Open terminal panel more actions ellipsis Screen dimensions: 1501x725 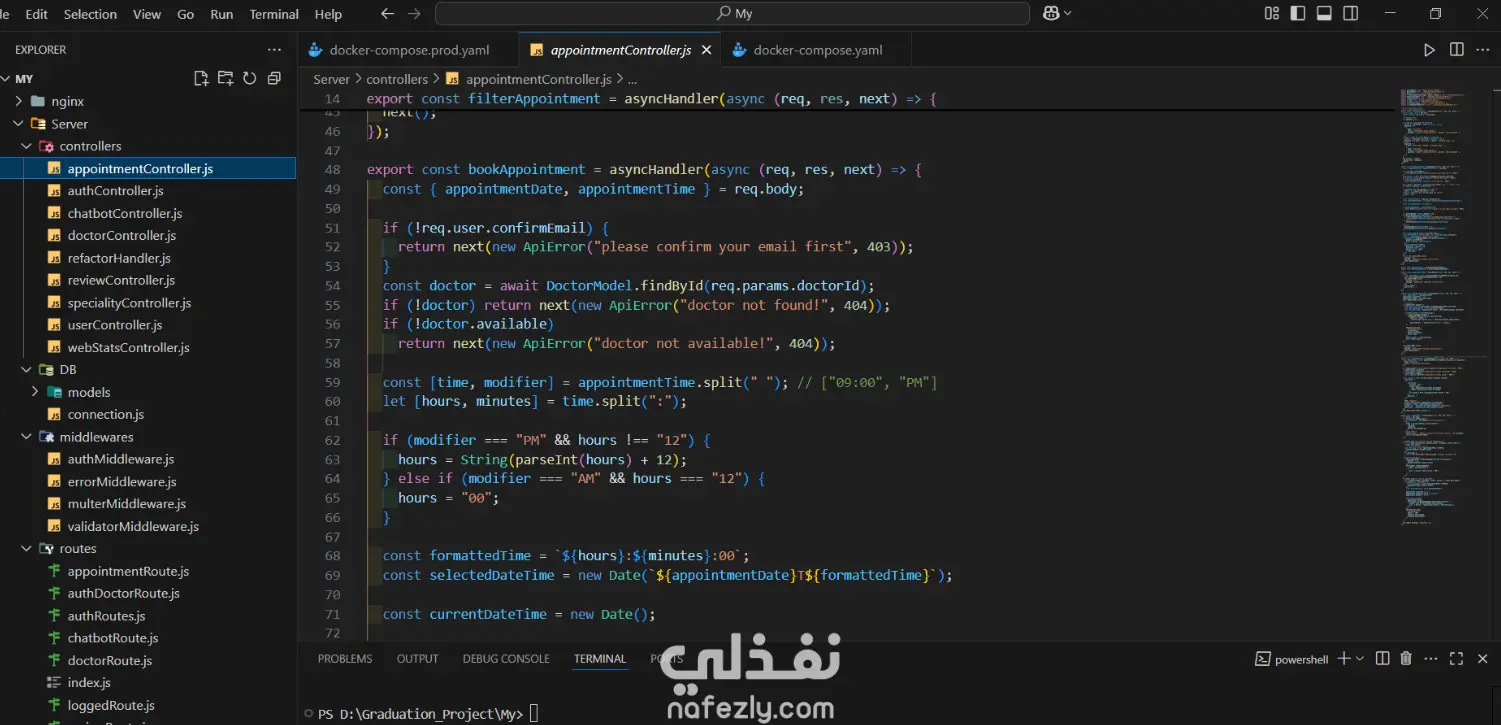[1431, 659]
